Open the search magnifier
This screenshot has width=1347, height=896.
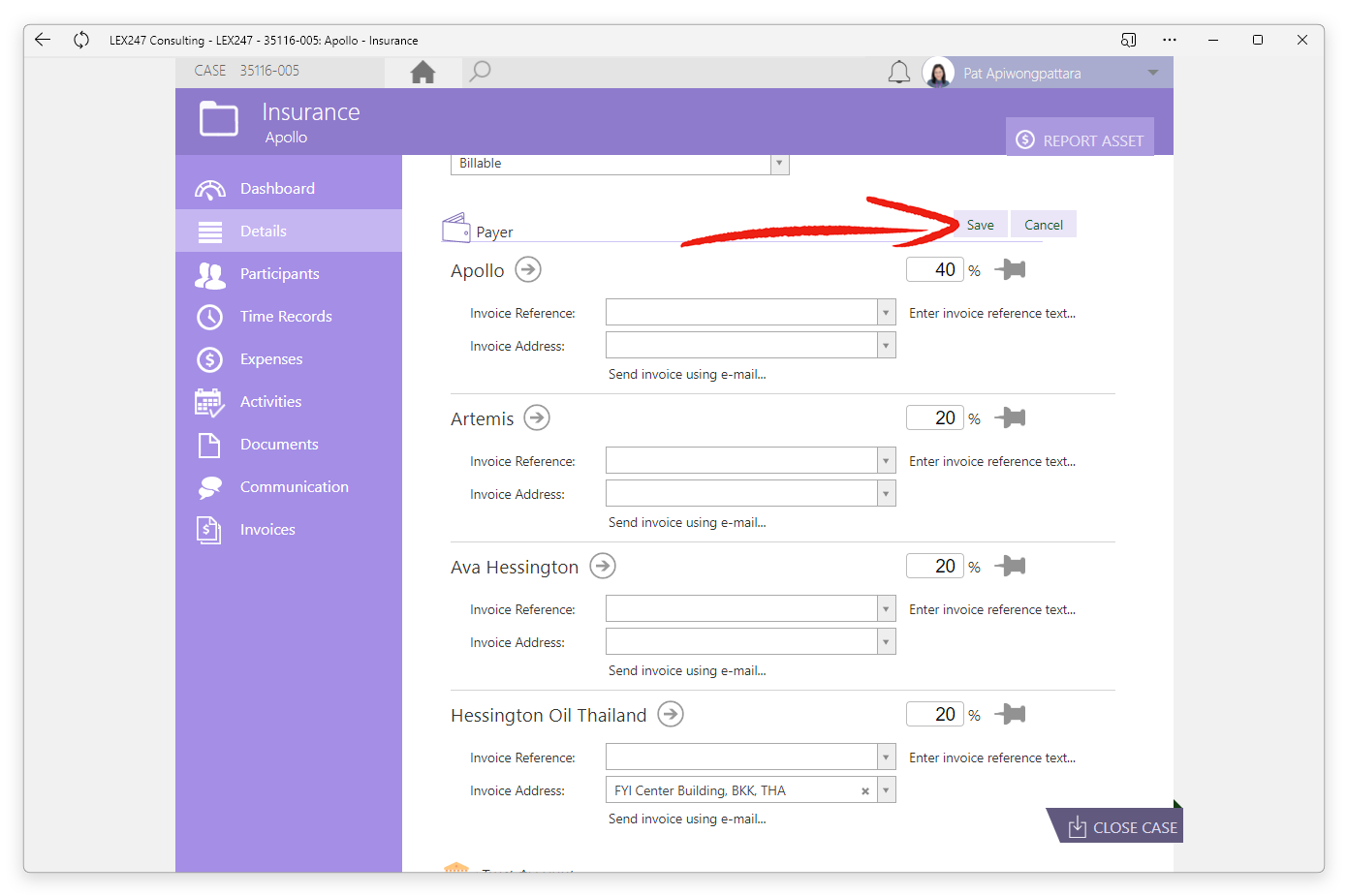[480, 72]
